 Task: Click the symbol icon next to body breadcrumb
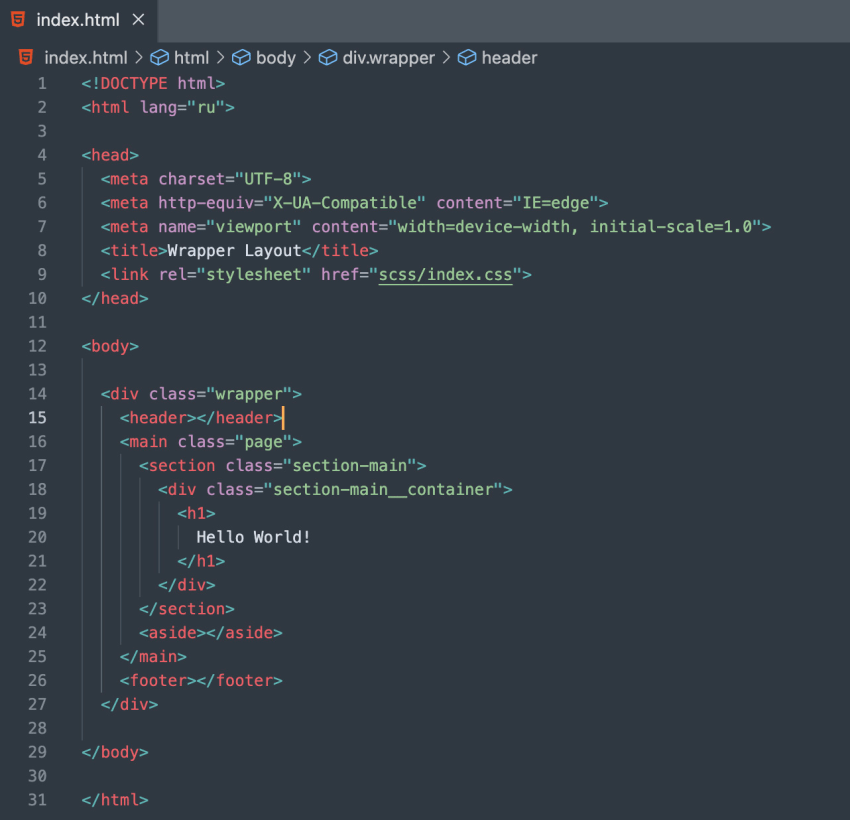pos(240,57)
